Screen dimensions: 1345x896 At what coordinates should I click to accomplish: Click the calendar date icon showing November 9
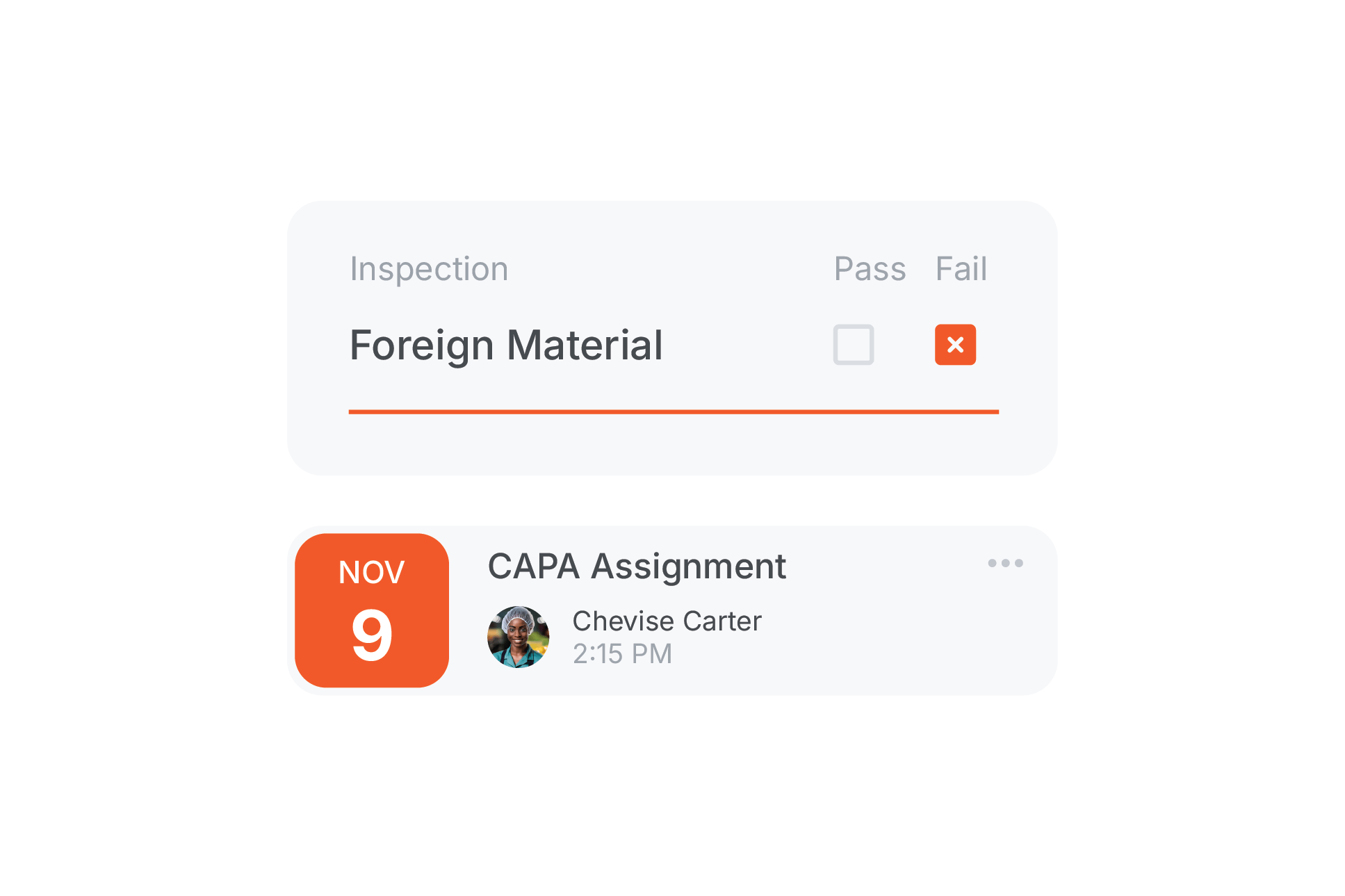[x=371, y=612]
